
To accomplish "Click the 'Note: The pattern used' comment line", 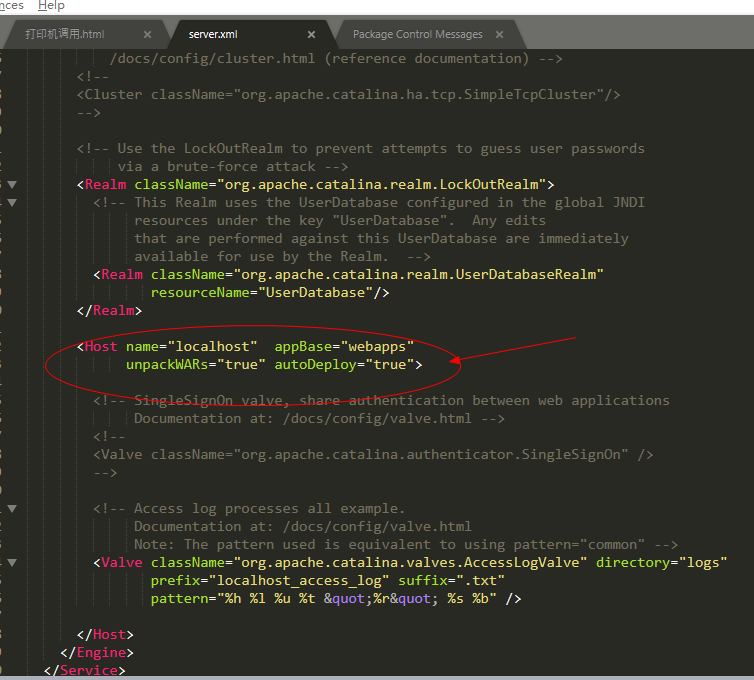I will 406,545.
